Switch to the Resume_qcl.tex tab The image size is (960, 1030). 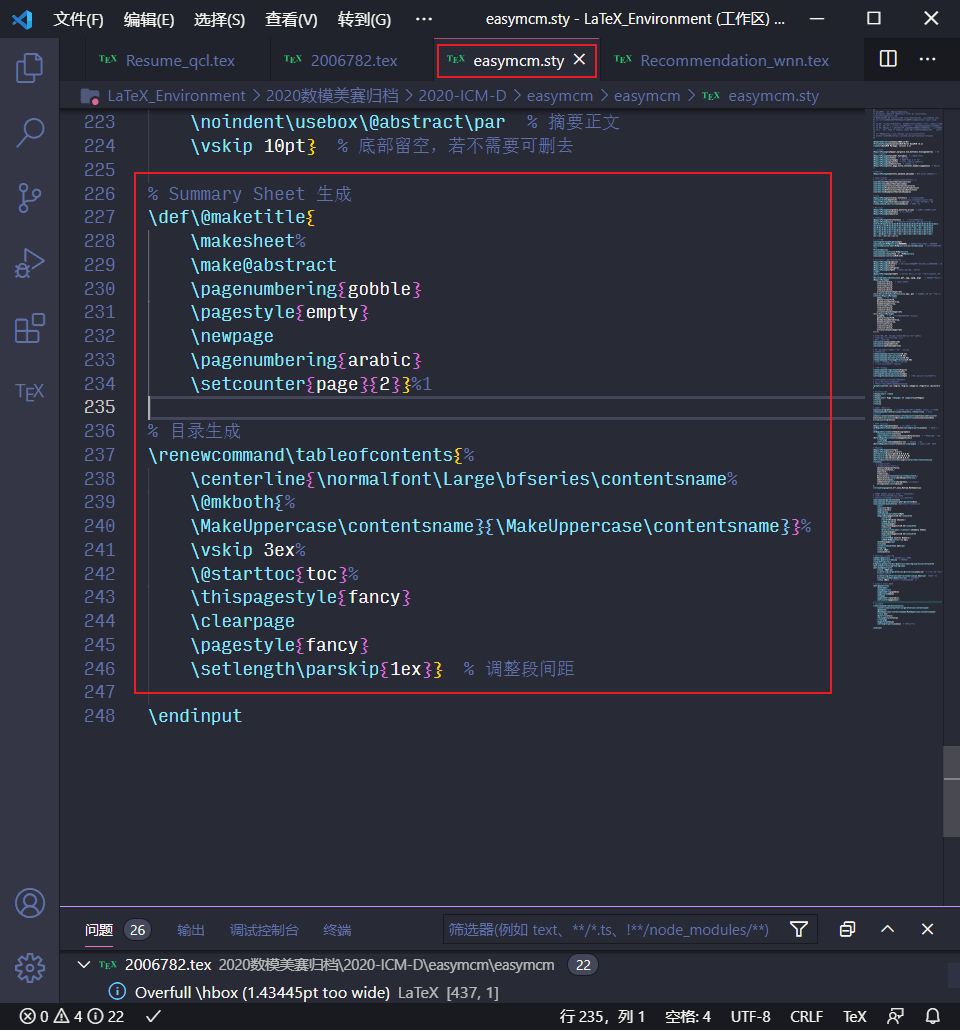pyautogui.click(x=179, y=60)
